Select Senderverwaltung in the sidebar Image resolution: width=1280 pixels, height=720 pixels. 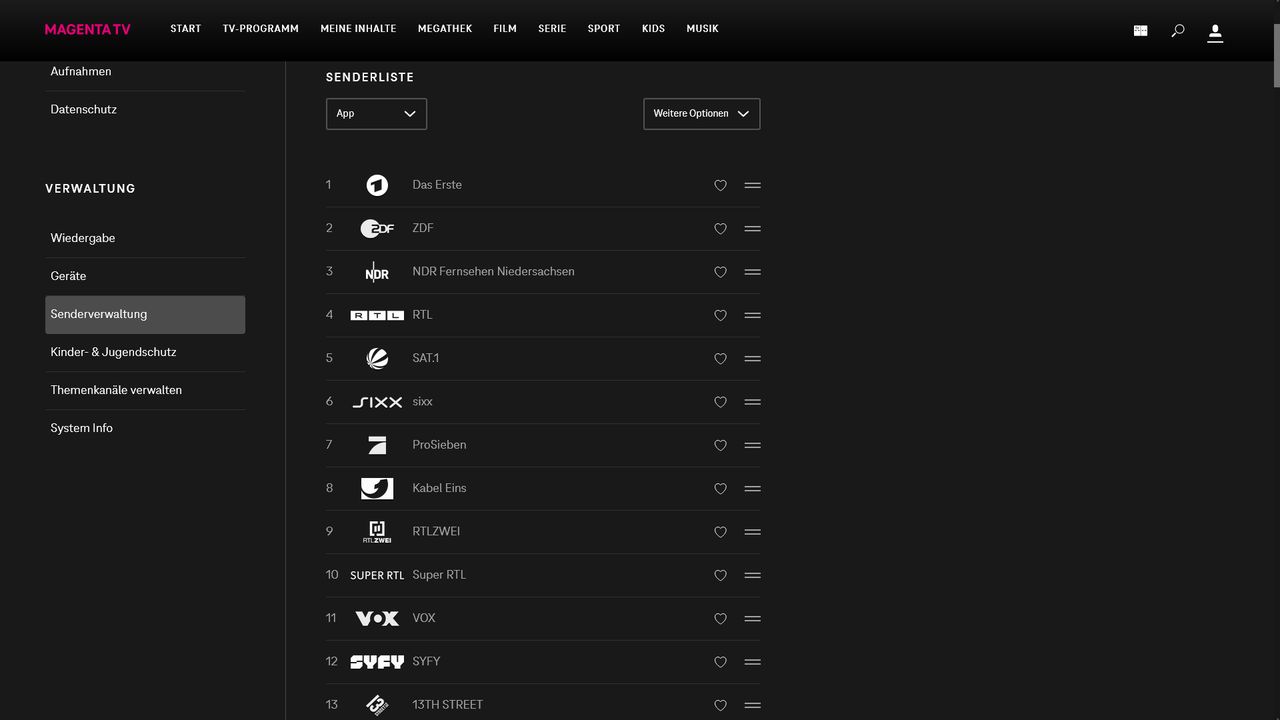[145, 314]
